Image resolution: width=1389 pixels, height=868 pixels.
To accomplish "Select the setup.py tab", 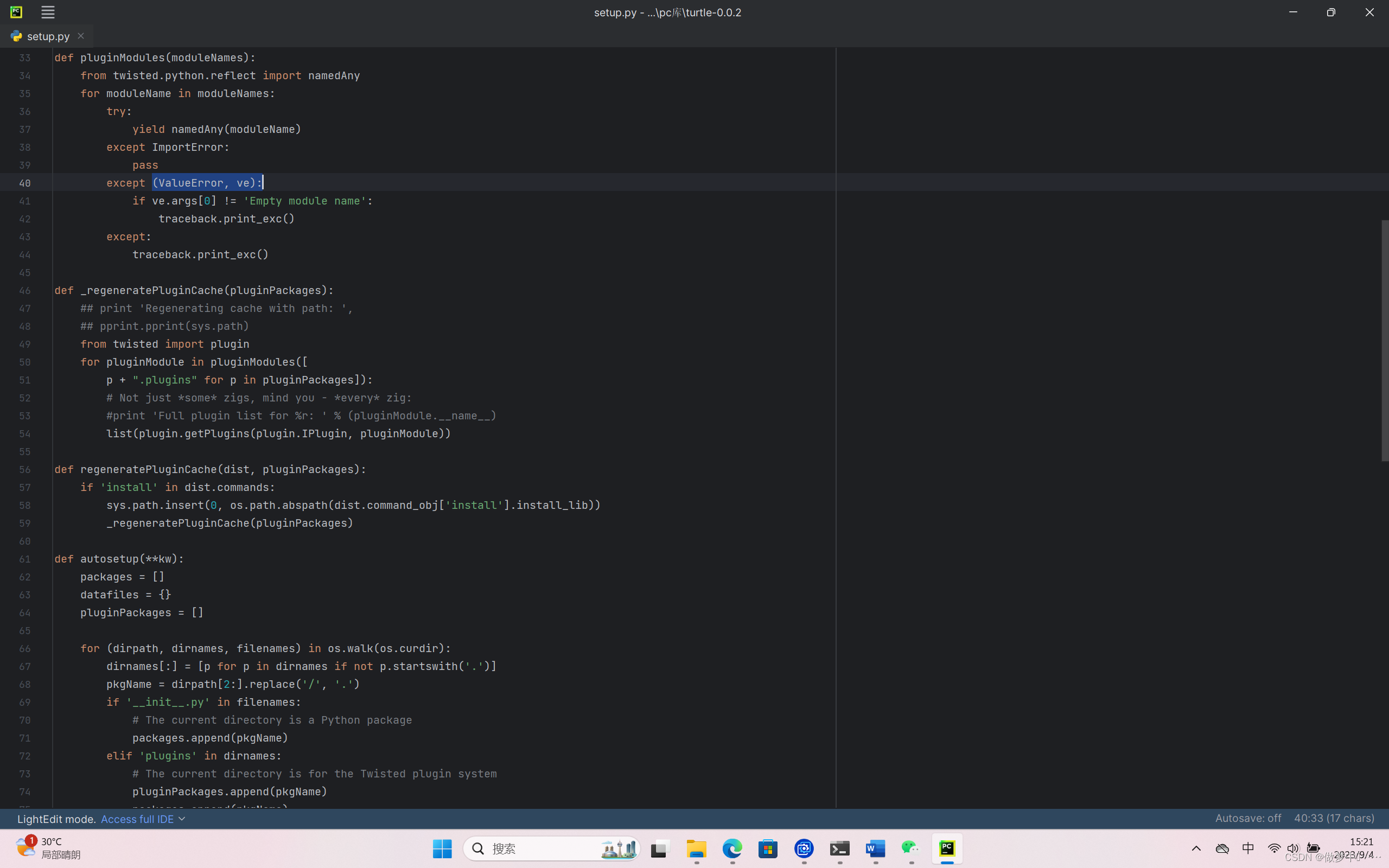I will pyautogui.click(x=48, y=36).
